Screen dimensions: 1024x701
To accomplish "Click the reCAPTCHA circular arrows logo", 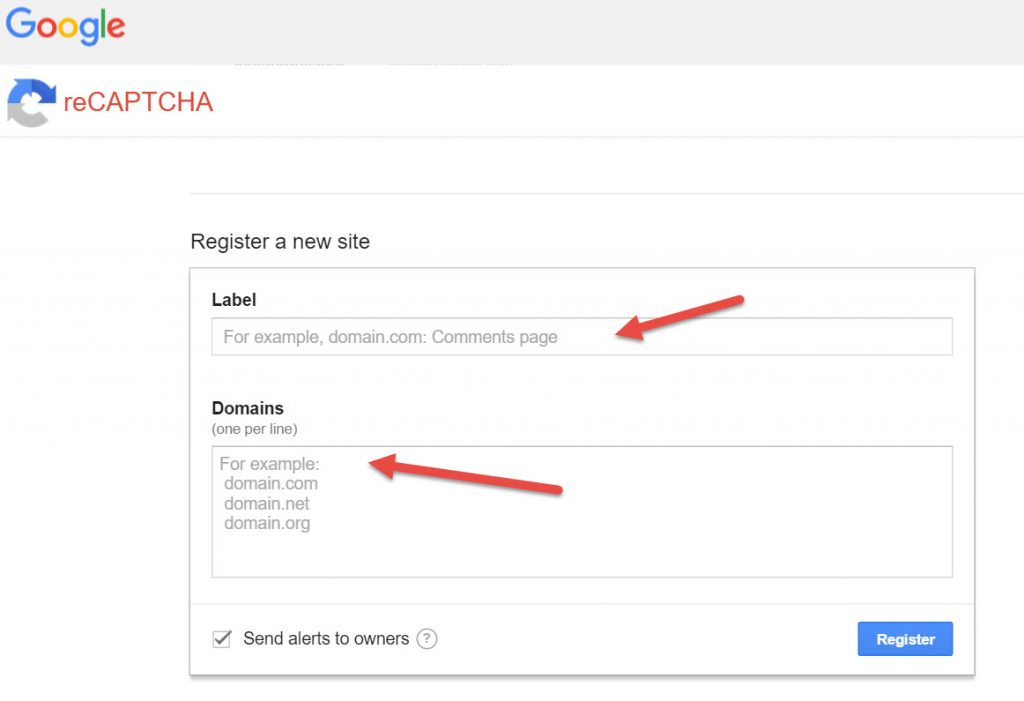I will (x=31, y=103).
